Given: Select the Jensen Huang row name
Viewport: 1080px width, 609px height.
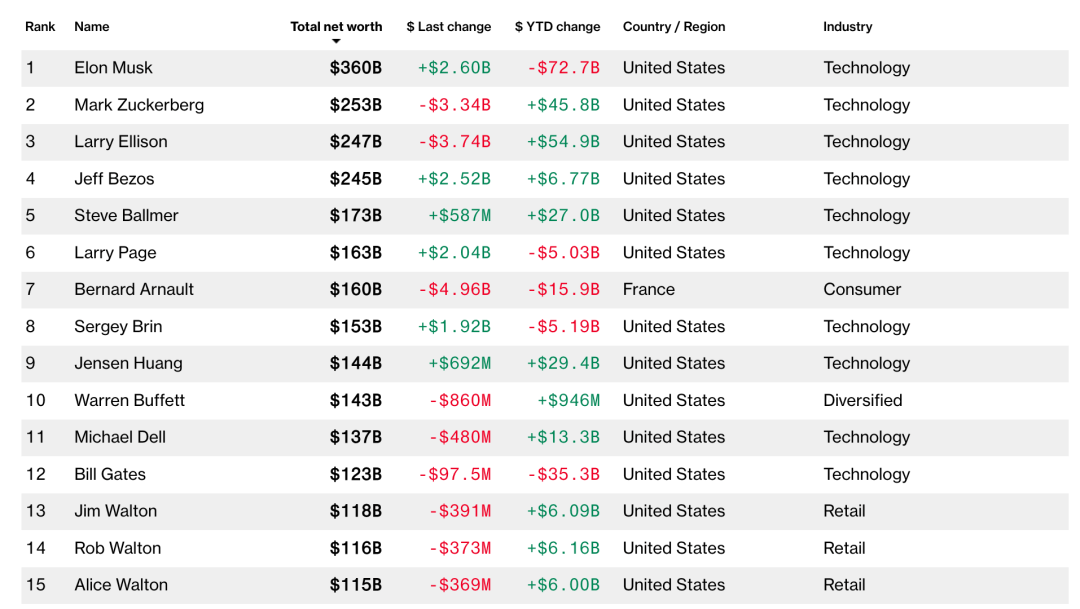Looking at the screenshot, I should 128,364.
